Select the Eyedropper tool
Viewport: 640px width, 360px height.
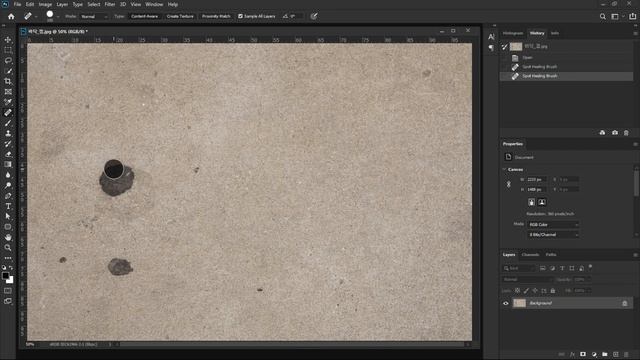coord(8,102)
